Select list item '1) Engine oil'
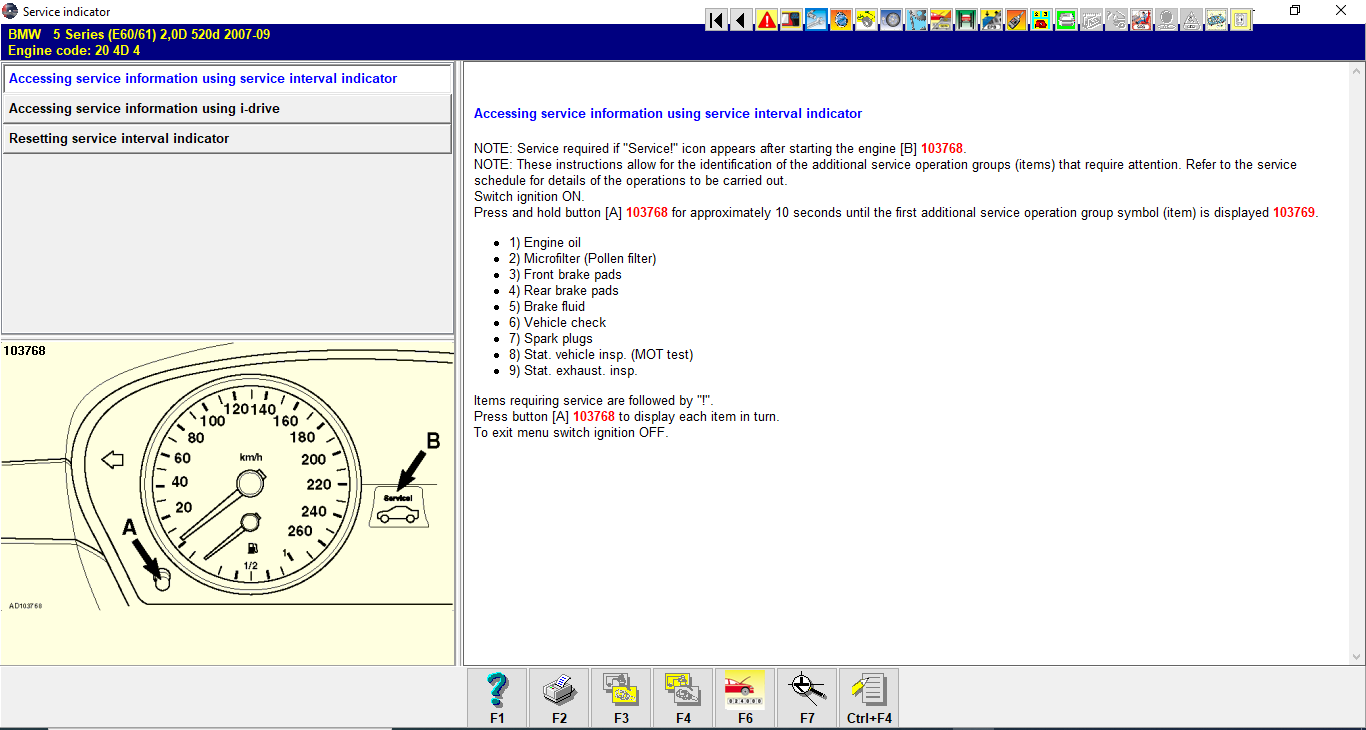This screenshot has width=1366, height=730. tap(545, 243)
